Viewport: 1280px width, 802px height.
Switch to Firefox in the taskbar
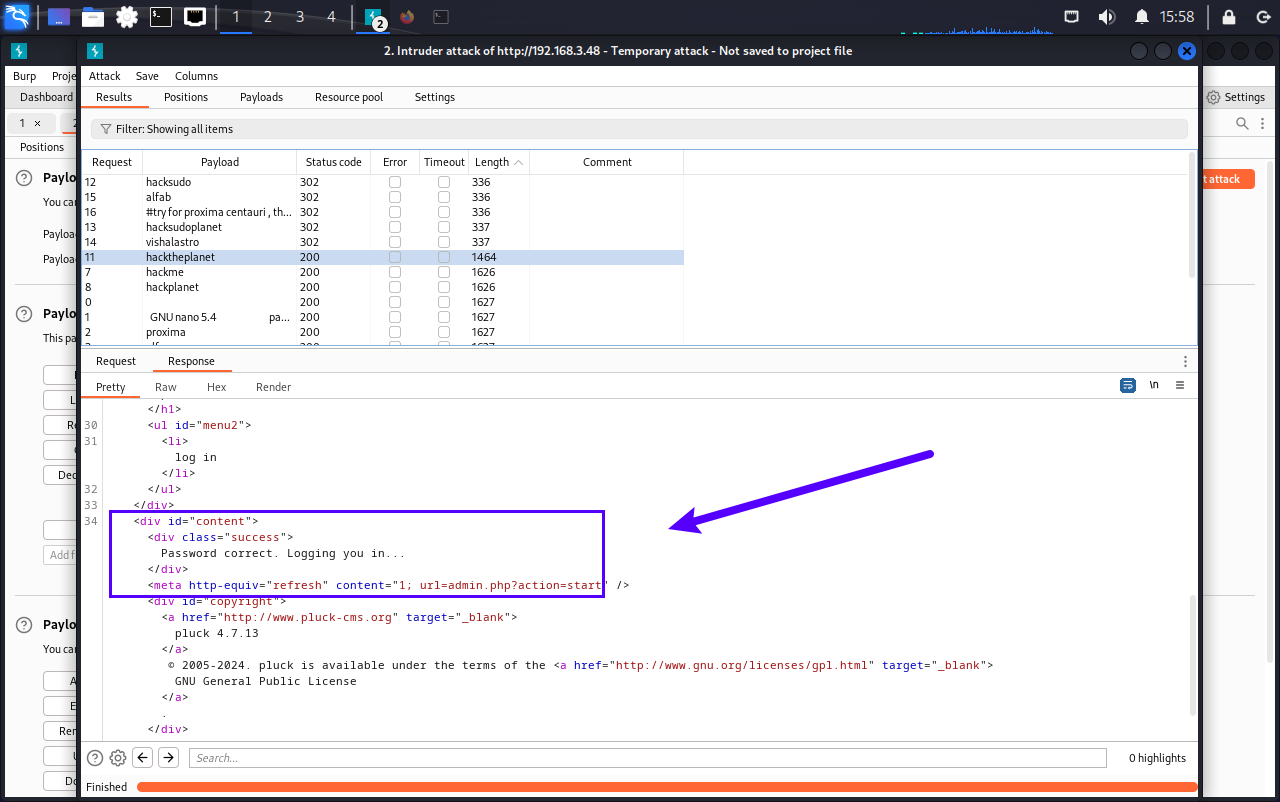click(407, 17)
